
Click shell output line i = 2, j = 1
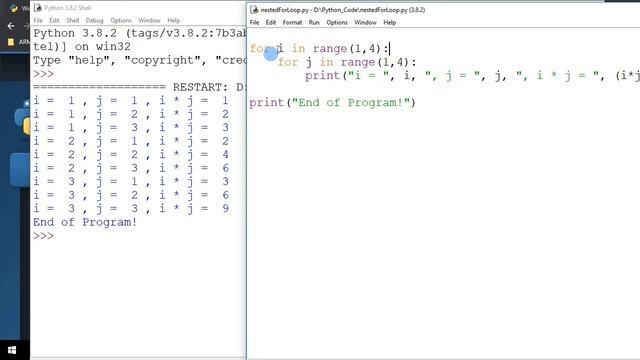point(131,141)
